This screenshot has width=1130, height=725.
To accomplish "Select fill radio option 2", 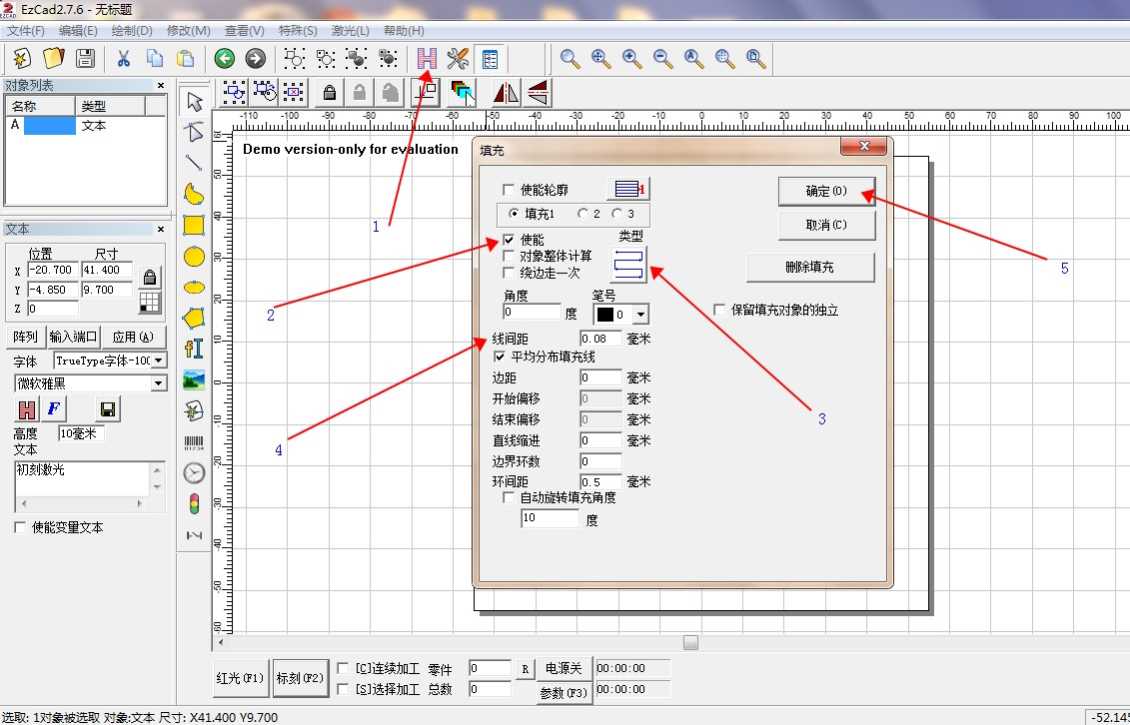I will [x=583, y=214].
